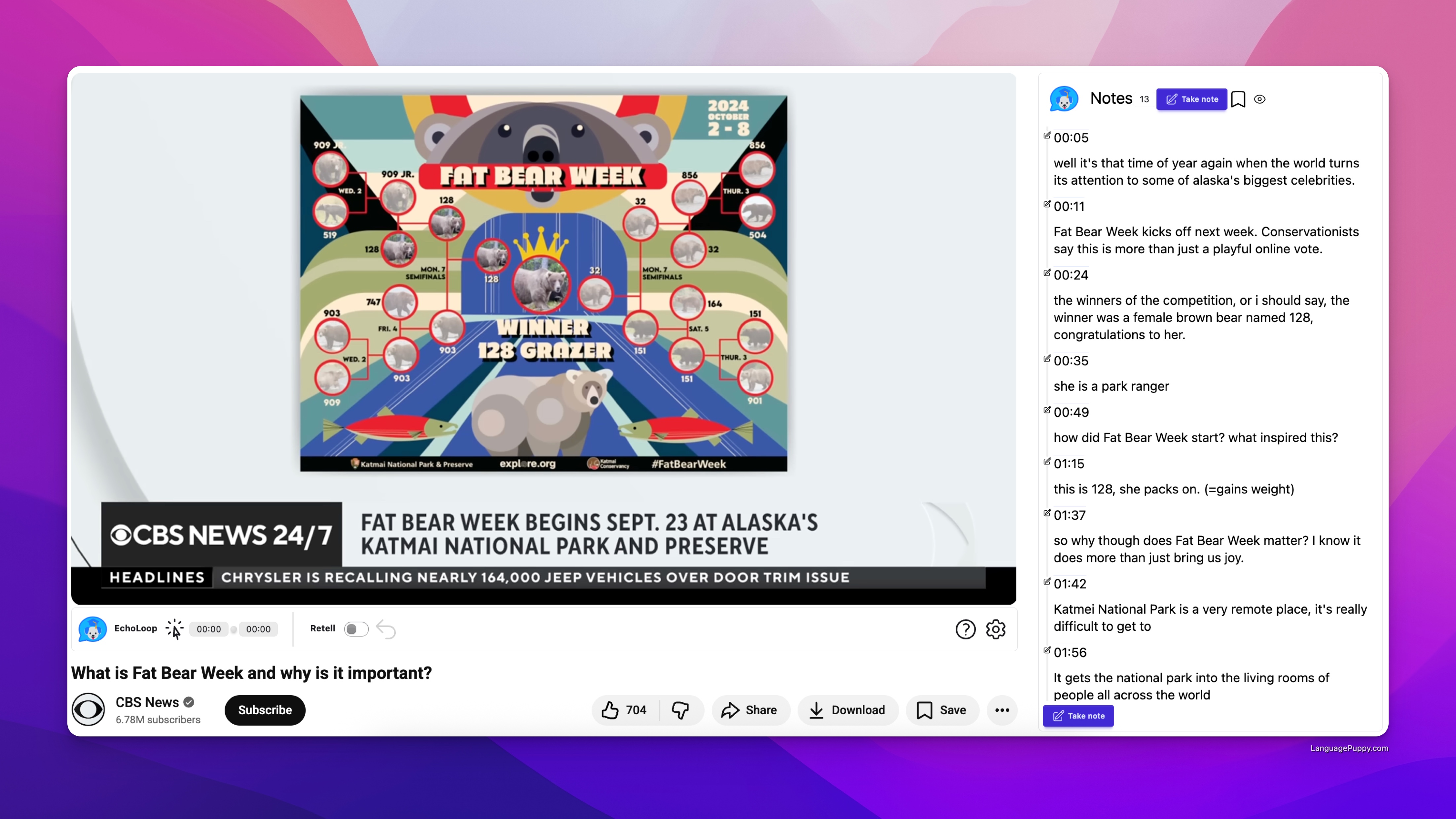Click the thumbs down dislike icon
This screenshot has width=1456, height=819.
tap(680, 710)
